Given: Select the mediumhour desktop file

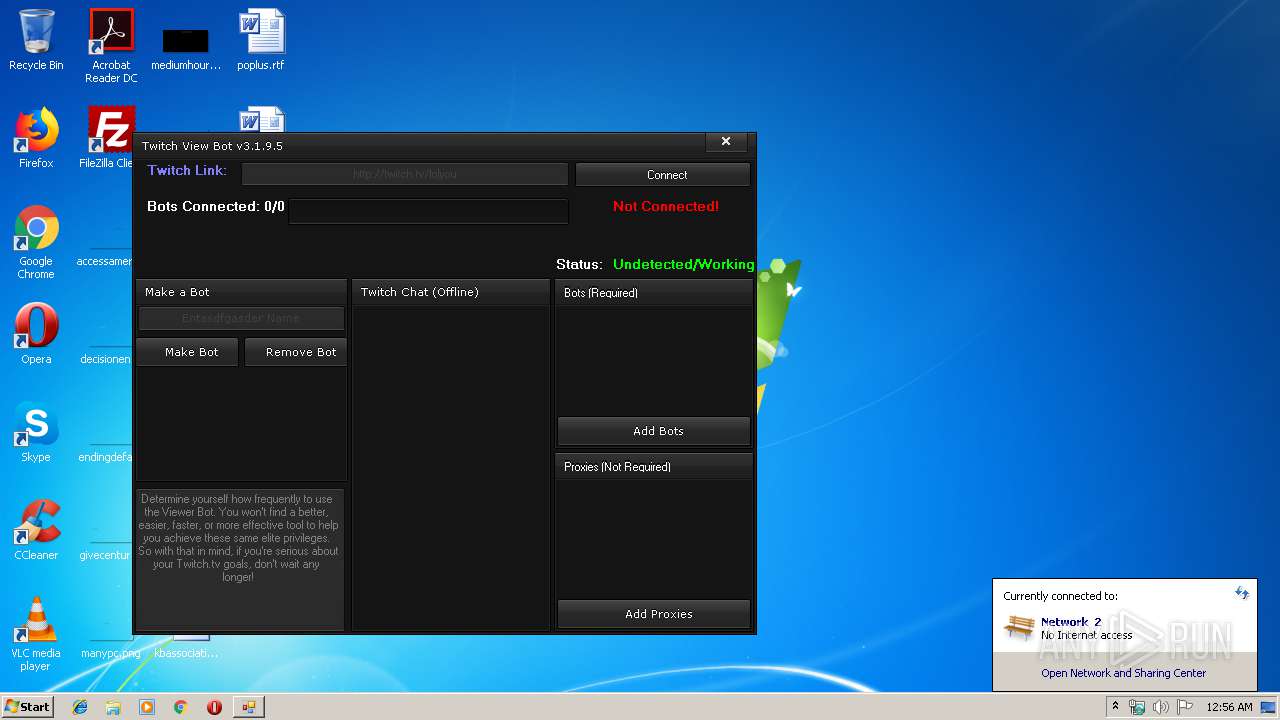Looking at the screenshot, I should coord(186,46).
